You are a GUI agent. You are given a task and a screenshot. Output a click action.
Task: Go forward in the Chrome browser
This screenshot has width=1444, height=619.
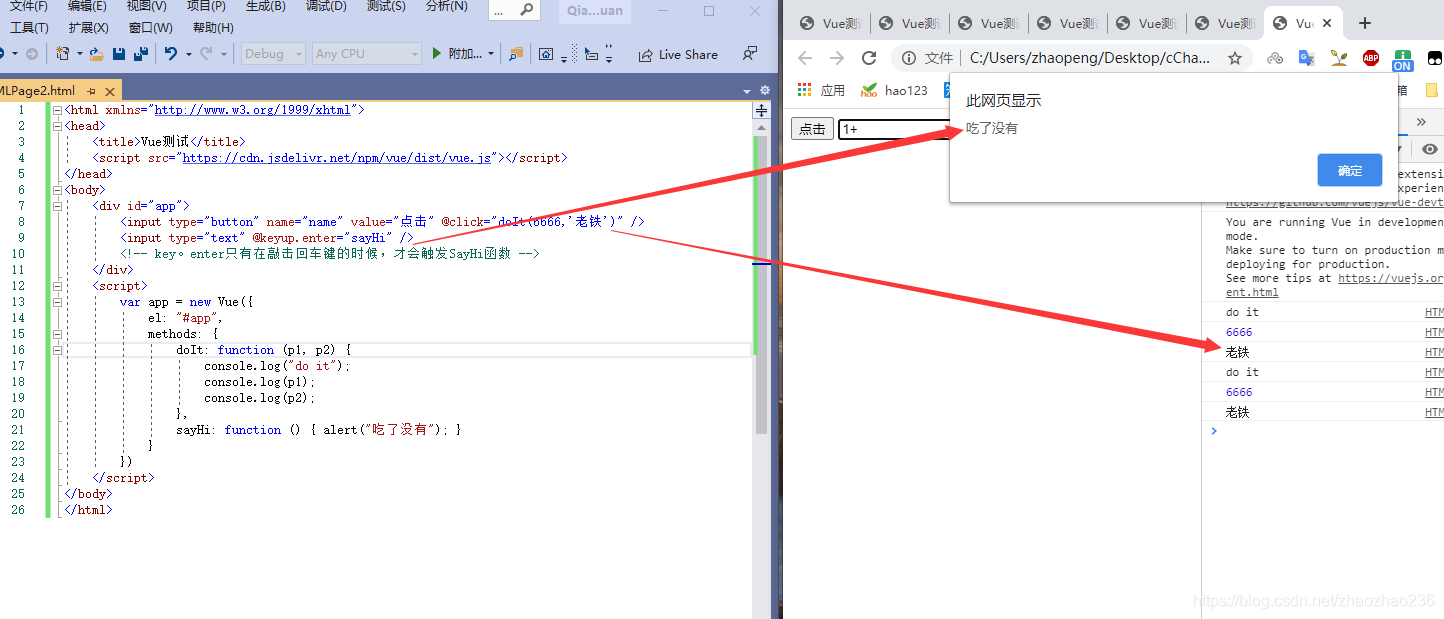pyautogui.click(x=837, y=58)
